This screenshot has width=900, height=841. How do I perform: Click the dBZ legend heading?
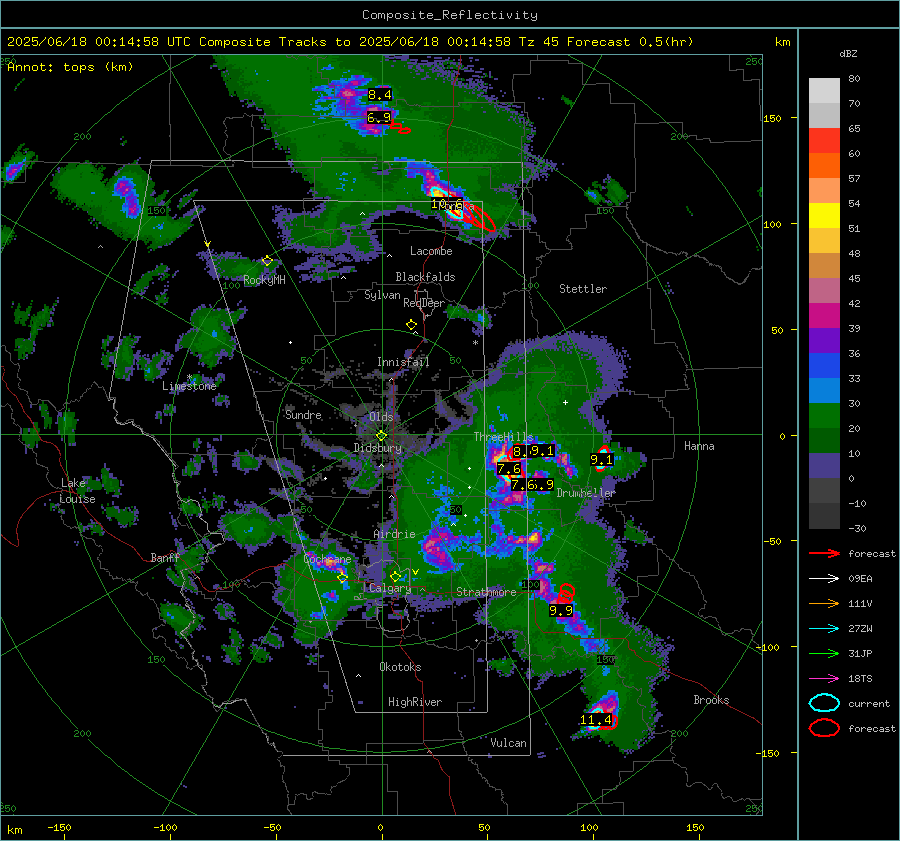coord(848,53)
